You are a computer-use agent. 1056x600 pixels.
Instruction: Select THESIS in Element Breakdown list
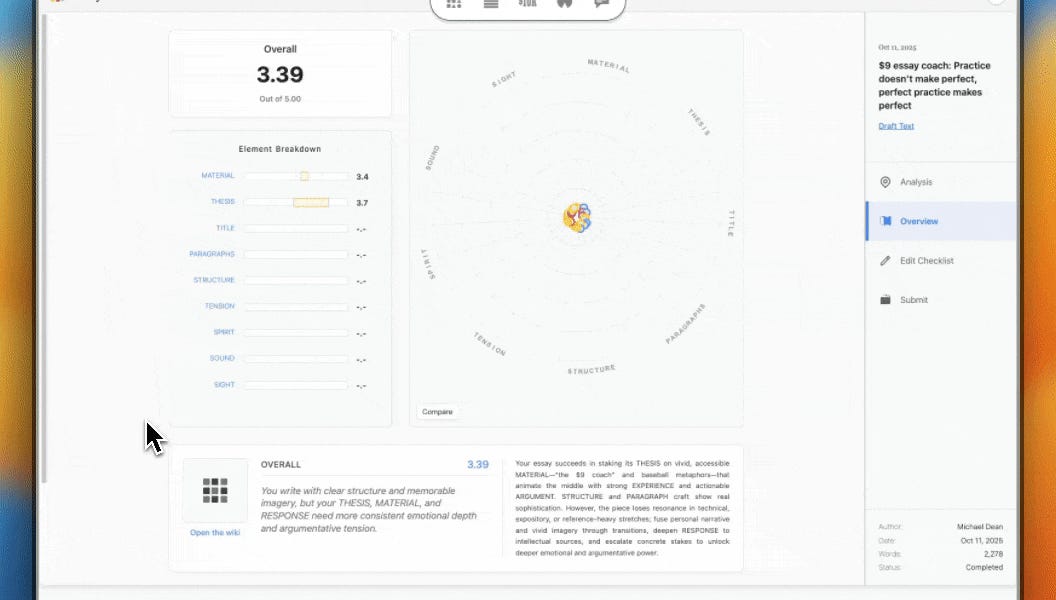[x=222, y=201]
